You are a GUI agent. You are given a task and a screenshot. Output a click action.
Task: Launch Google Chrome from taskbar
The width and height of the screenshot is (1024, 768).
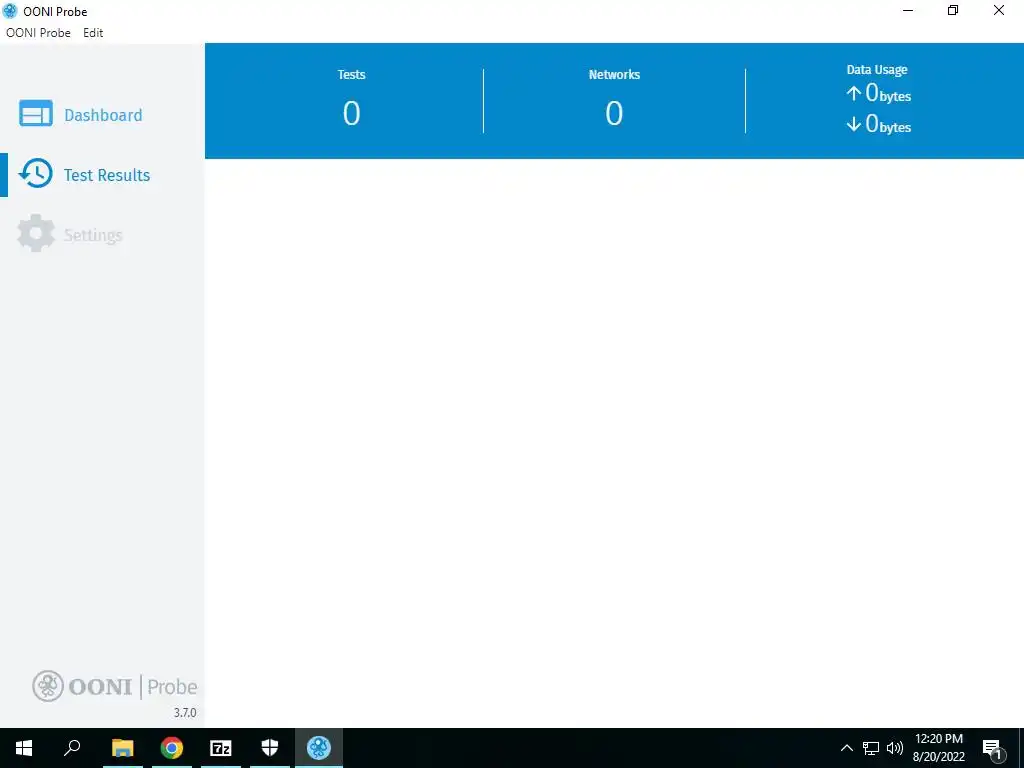[x=172, y=748]
